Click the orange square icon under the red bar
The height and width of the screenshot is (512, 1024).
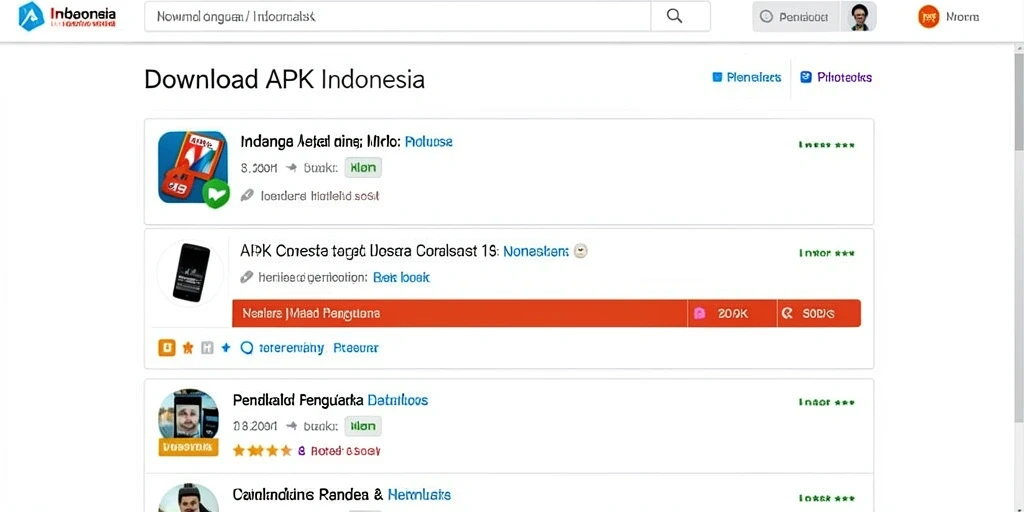(x=167, y=348)
